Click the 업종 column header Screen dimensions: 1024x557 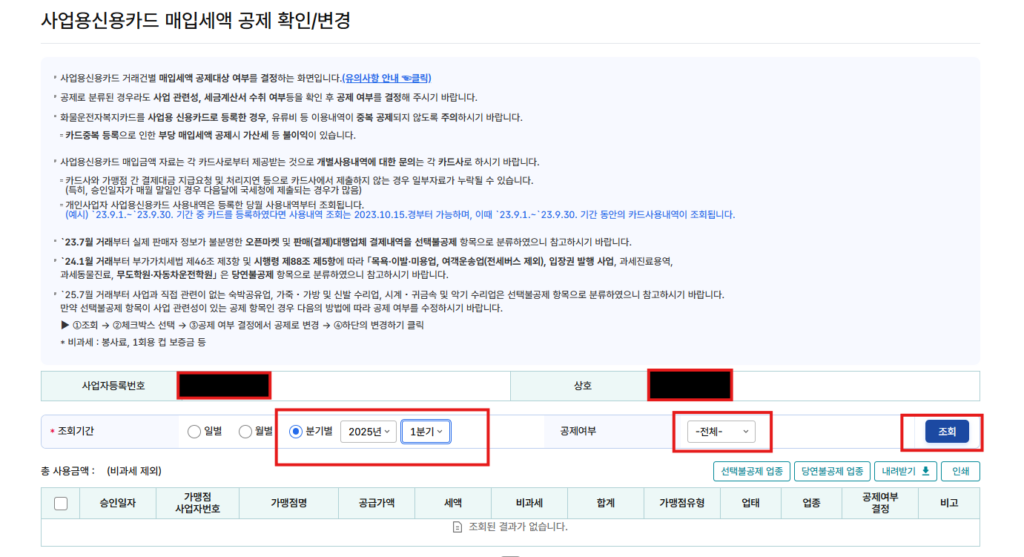click(811, 503)
